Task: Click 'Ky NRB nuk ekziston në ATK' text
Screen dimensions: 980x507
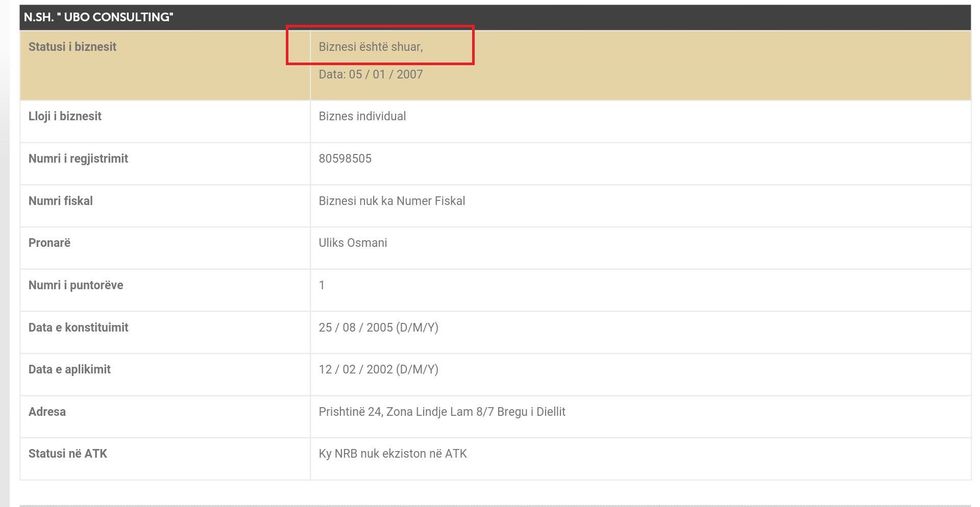Action: (x=392, y=453)
